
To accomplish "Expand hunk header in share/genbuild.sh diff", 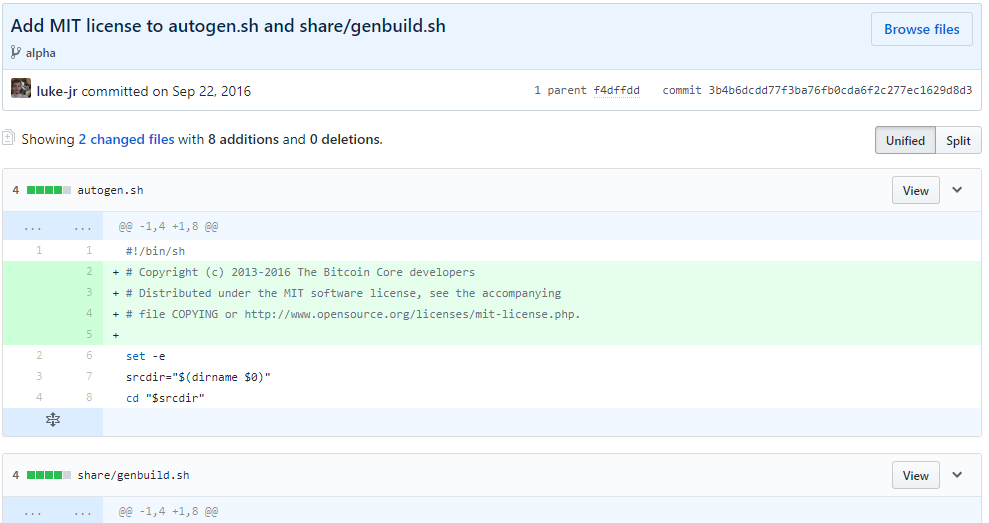I will tap(53, 511).
